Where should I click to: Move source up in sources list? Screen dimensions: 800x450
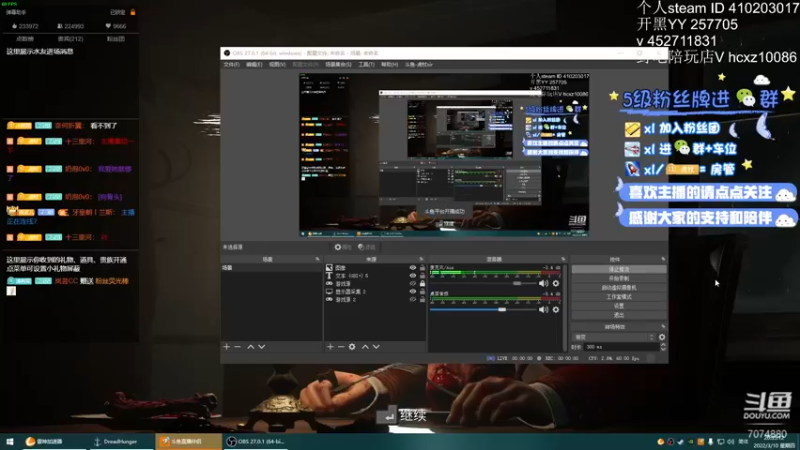tap(365, 347)
